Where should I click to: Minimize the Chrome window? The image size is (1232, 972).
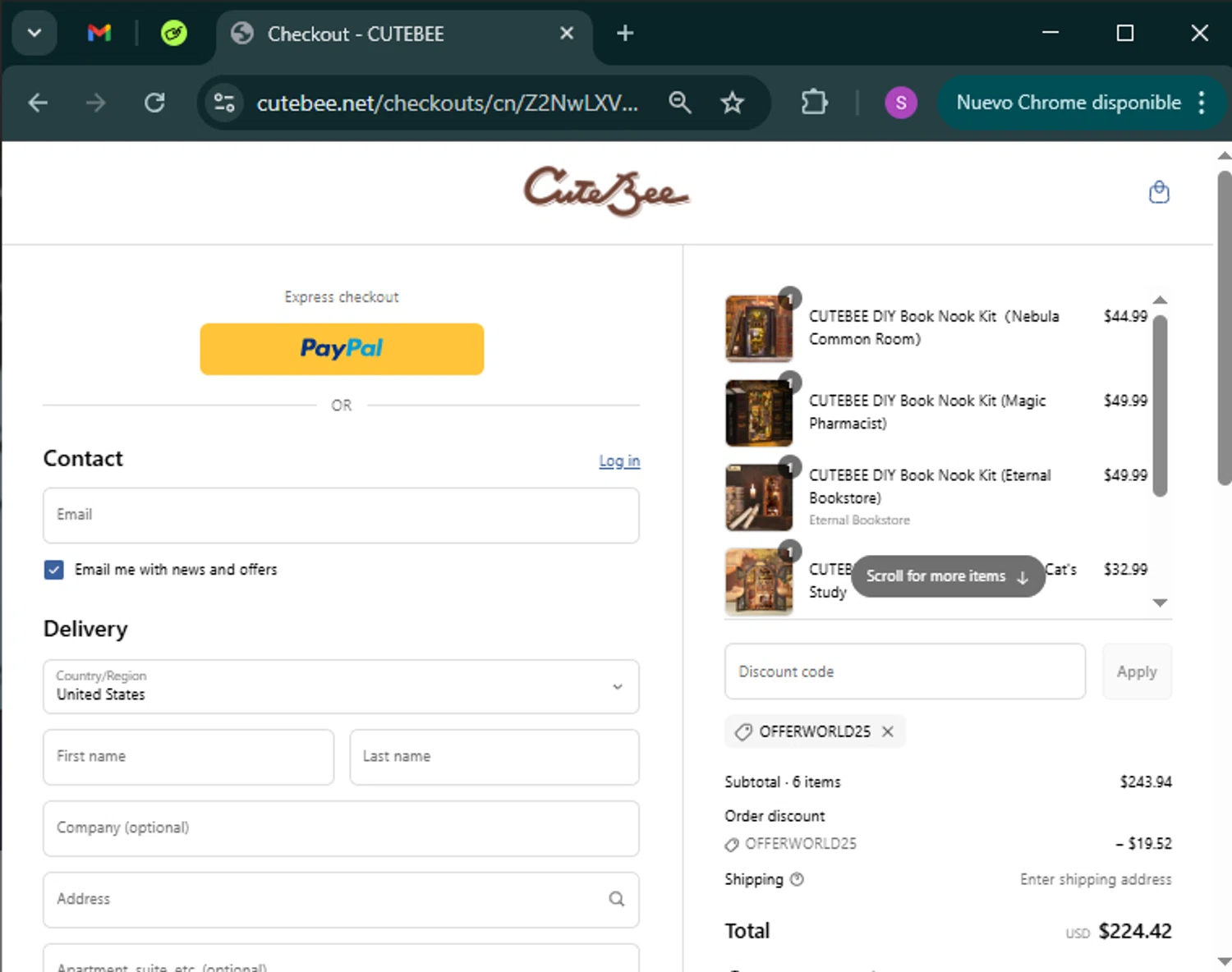(x=1050, y=33)
